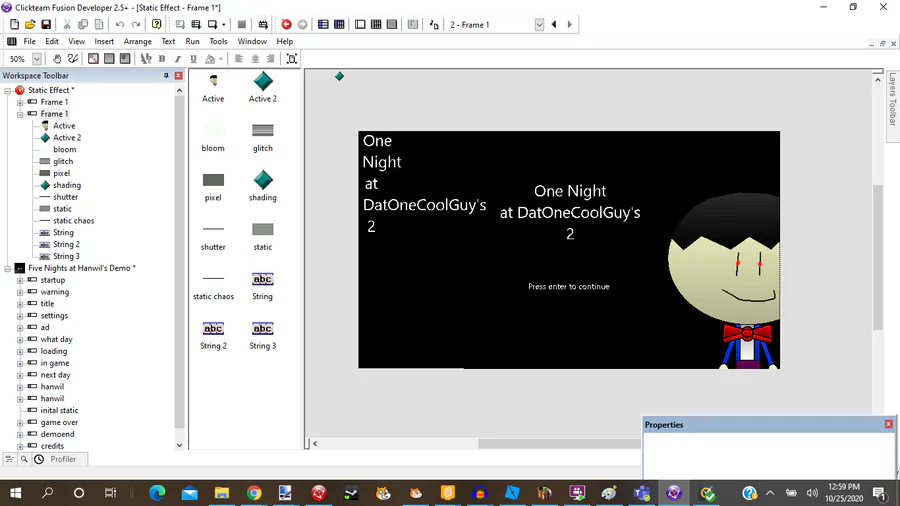Click the grey Forward navigation circle icon
The height and width of the screenshot is (506, 900).
coord(302,25)
